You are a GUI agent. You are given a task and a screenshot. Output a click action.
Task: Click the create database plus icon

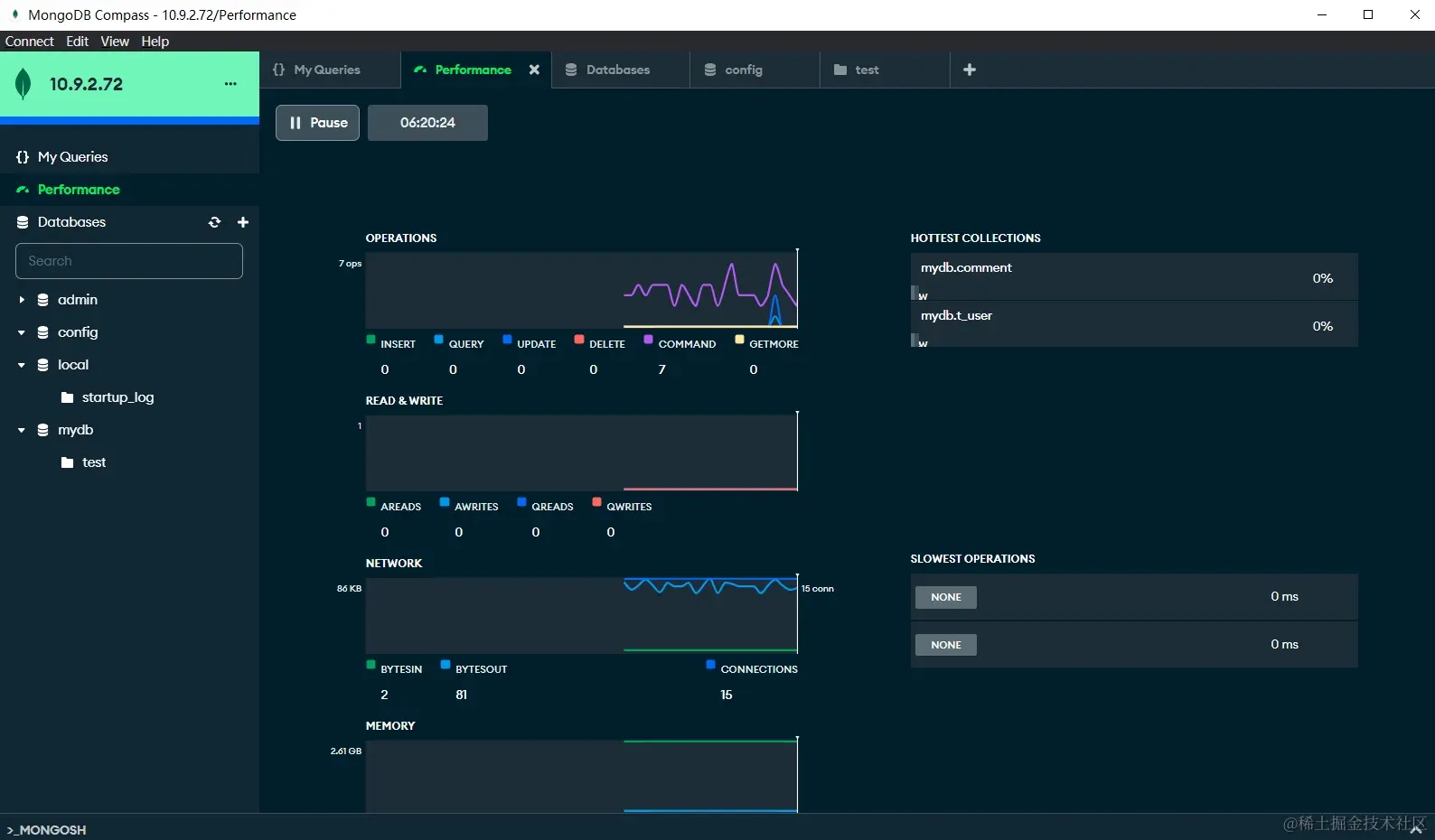243,222
